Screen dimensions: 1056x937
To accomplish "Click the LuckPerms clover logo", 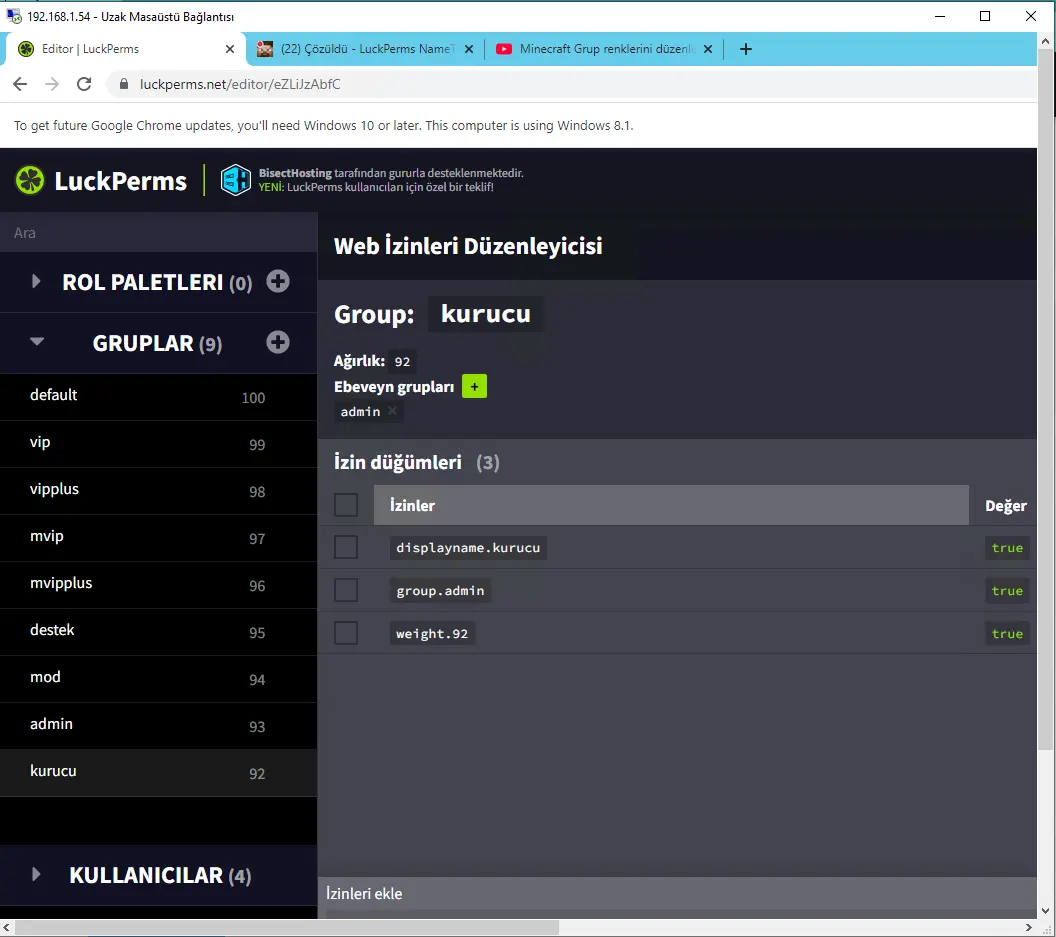I will click(x=30, y=181).
